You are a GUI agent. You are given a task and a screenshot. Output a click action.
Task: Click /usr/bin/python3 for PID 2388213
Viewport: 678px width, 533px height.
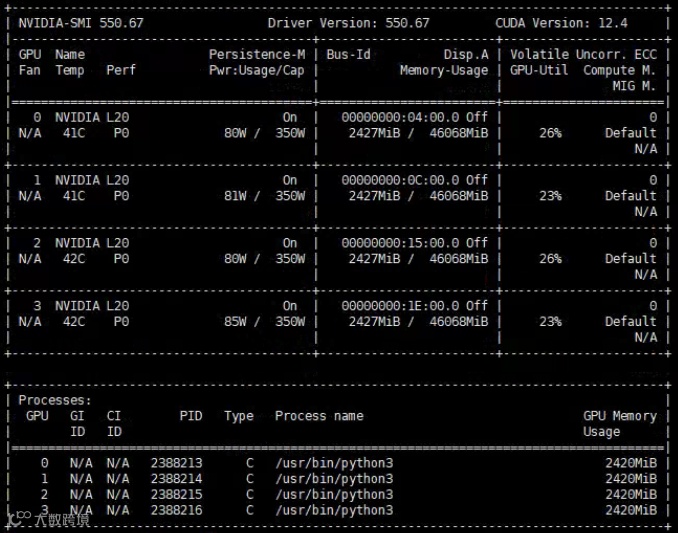click(x=334, y=463)
